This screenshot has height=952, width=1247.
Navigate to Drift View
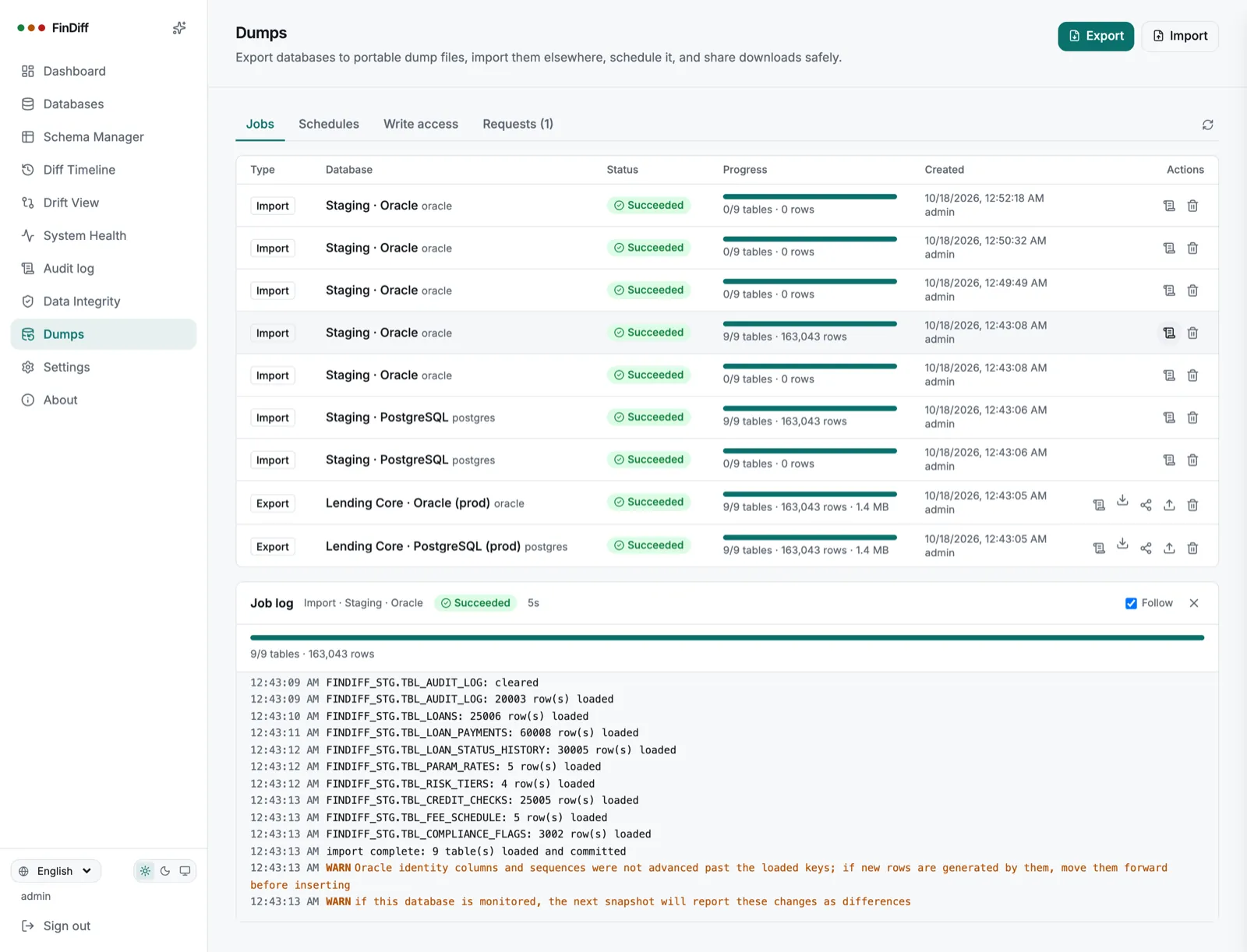104,203
